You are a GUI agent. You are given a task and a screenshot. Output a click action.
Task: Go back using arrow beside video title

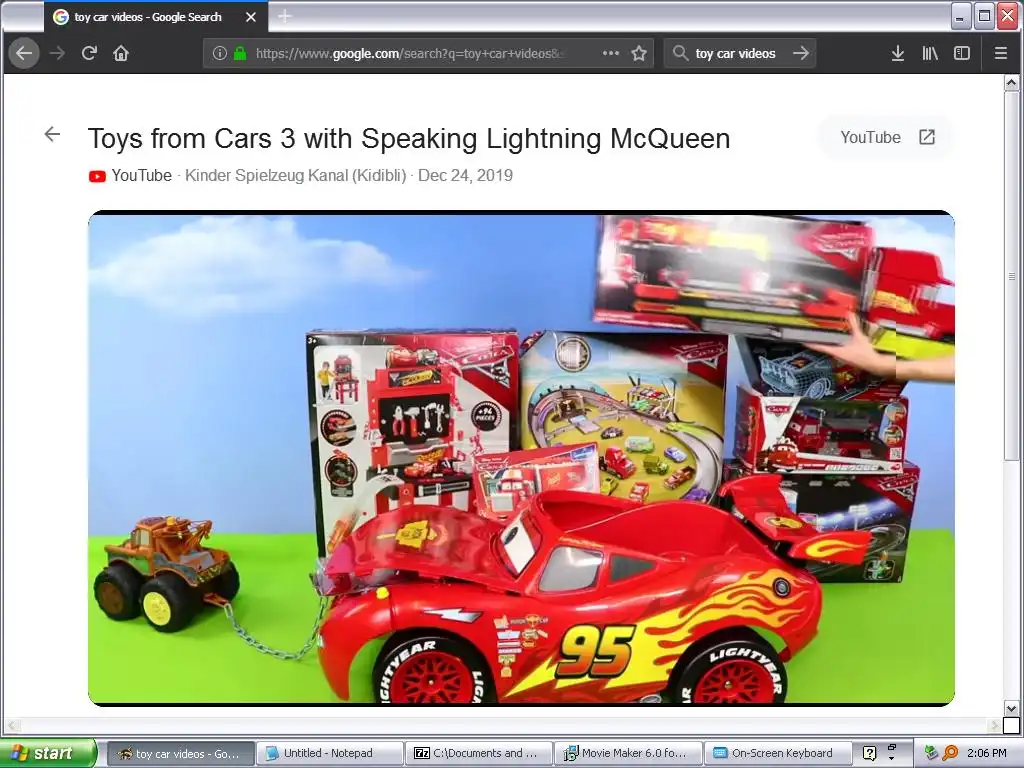[x=52, y=135]
